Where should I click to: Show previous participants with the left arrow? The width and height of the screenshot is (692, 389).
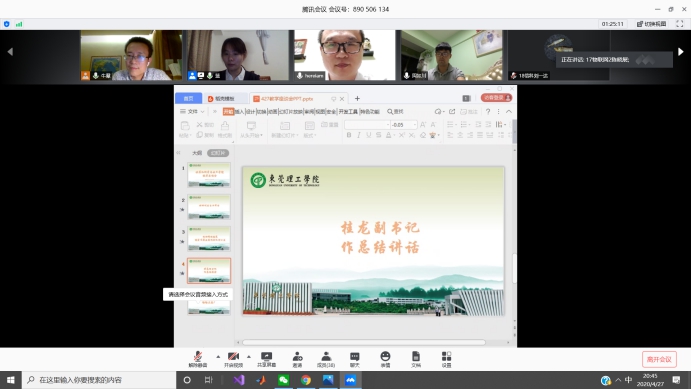point(10,52)
